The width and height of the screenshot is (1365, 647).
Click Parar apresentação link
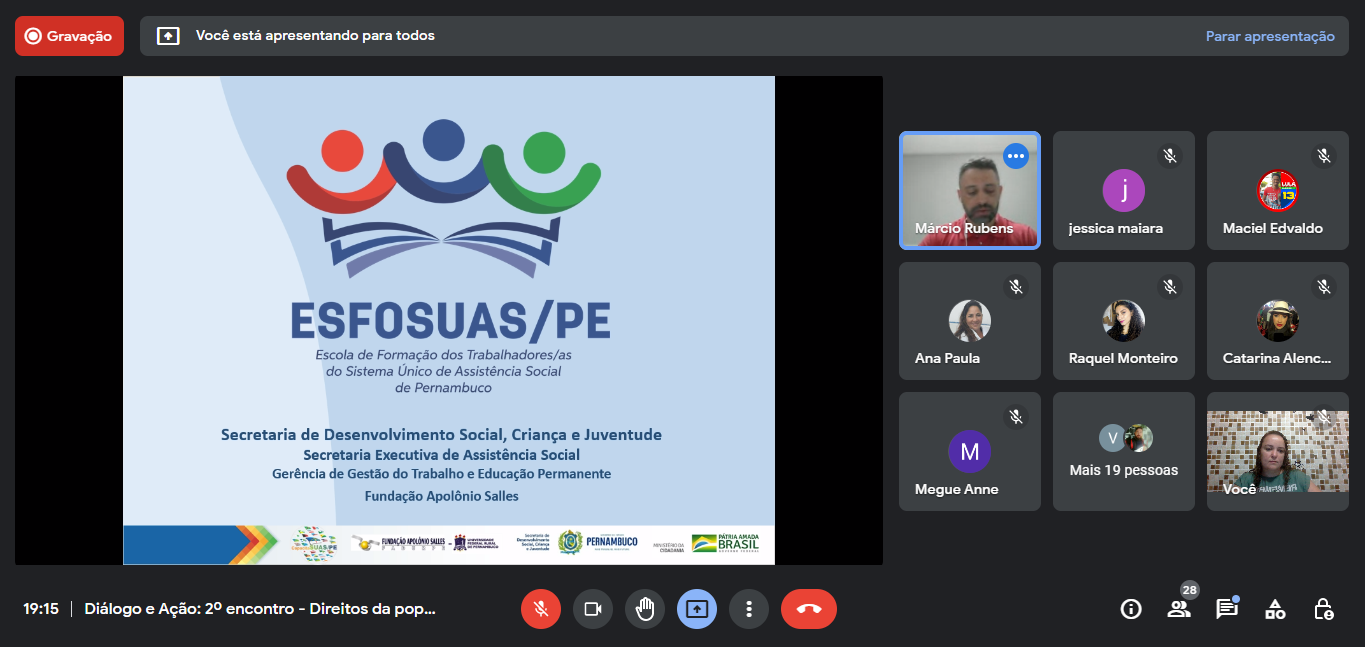point(1269,36)
